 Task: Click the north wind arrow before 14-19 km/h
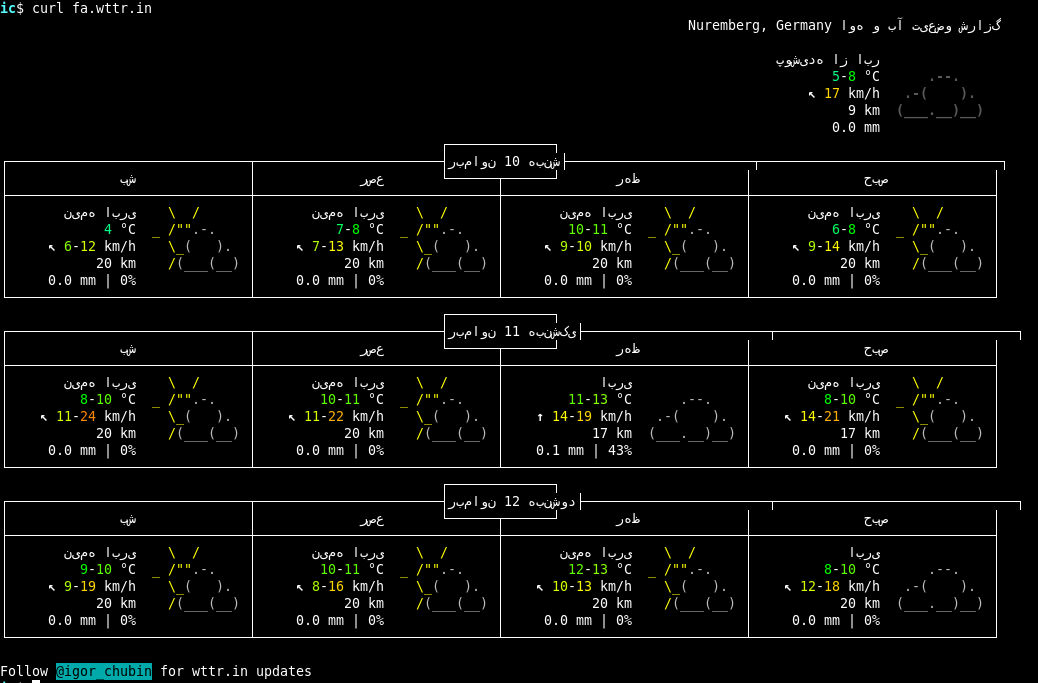pos(540,417)
